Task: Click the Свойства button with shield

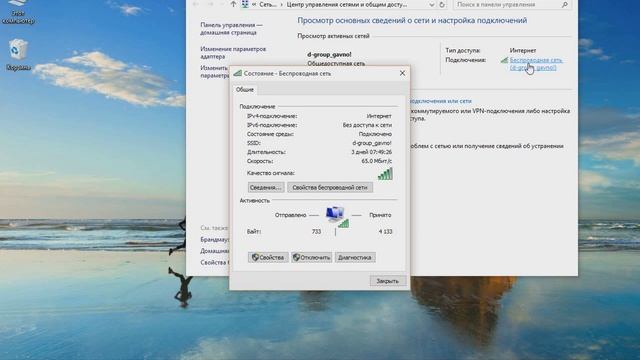Action: coord(268,258)
